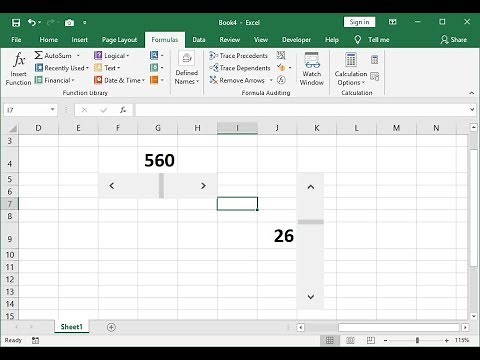
Task: Click Select All corner triangle
Action: point(12,128)
